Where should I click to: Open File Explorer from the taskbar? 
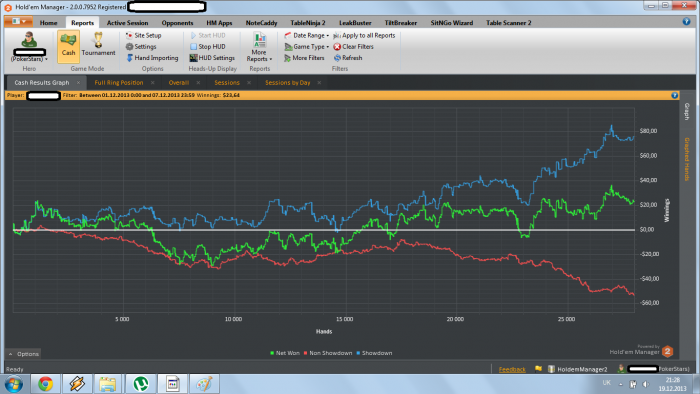[x=108, y=384]
